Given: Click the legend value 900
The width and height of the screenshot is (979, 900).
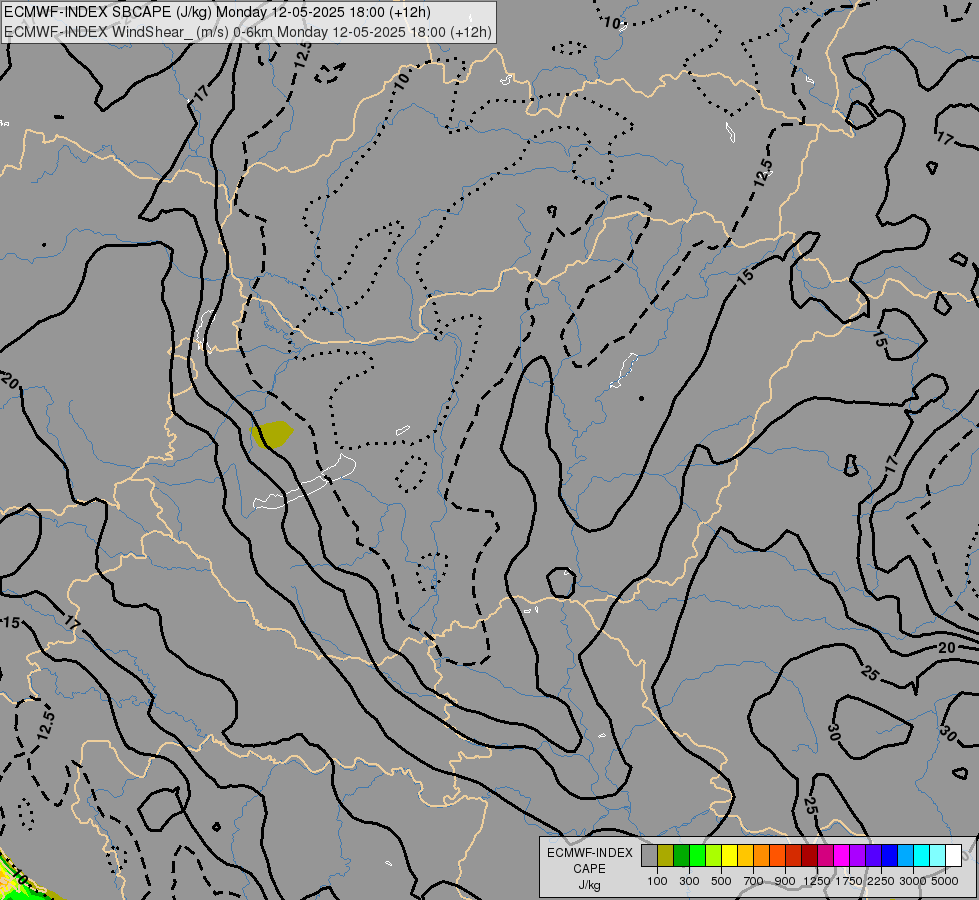Looking at the screenshot, I should [x=785, y=881].
